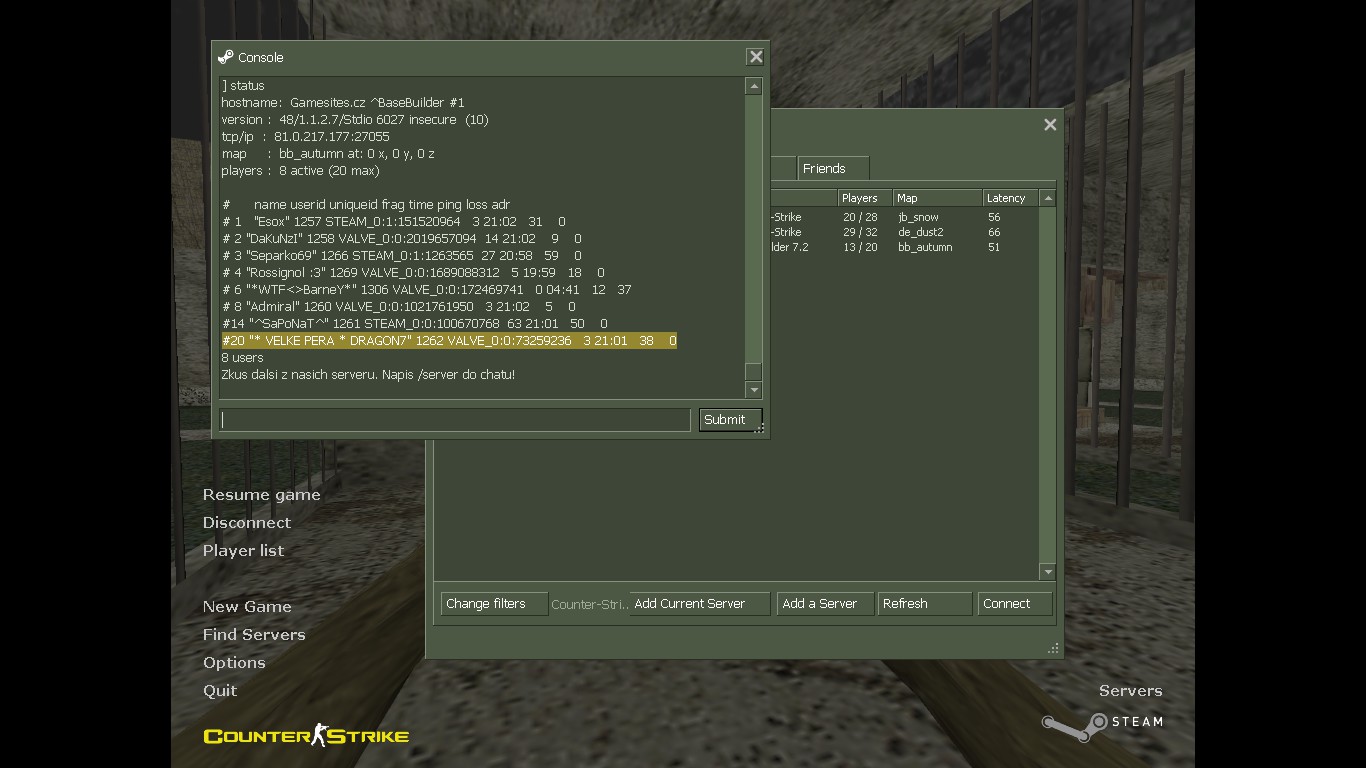Image resolution: width=1366 pixels, height=768 pixels.
Task: Open Change filters
Action: tap(494, 604)
